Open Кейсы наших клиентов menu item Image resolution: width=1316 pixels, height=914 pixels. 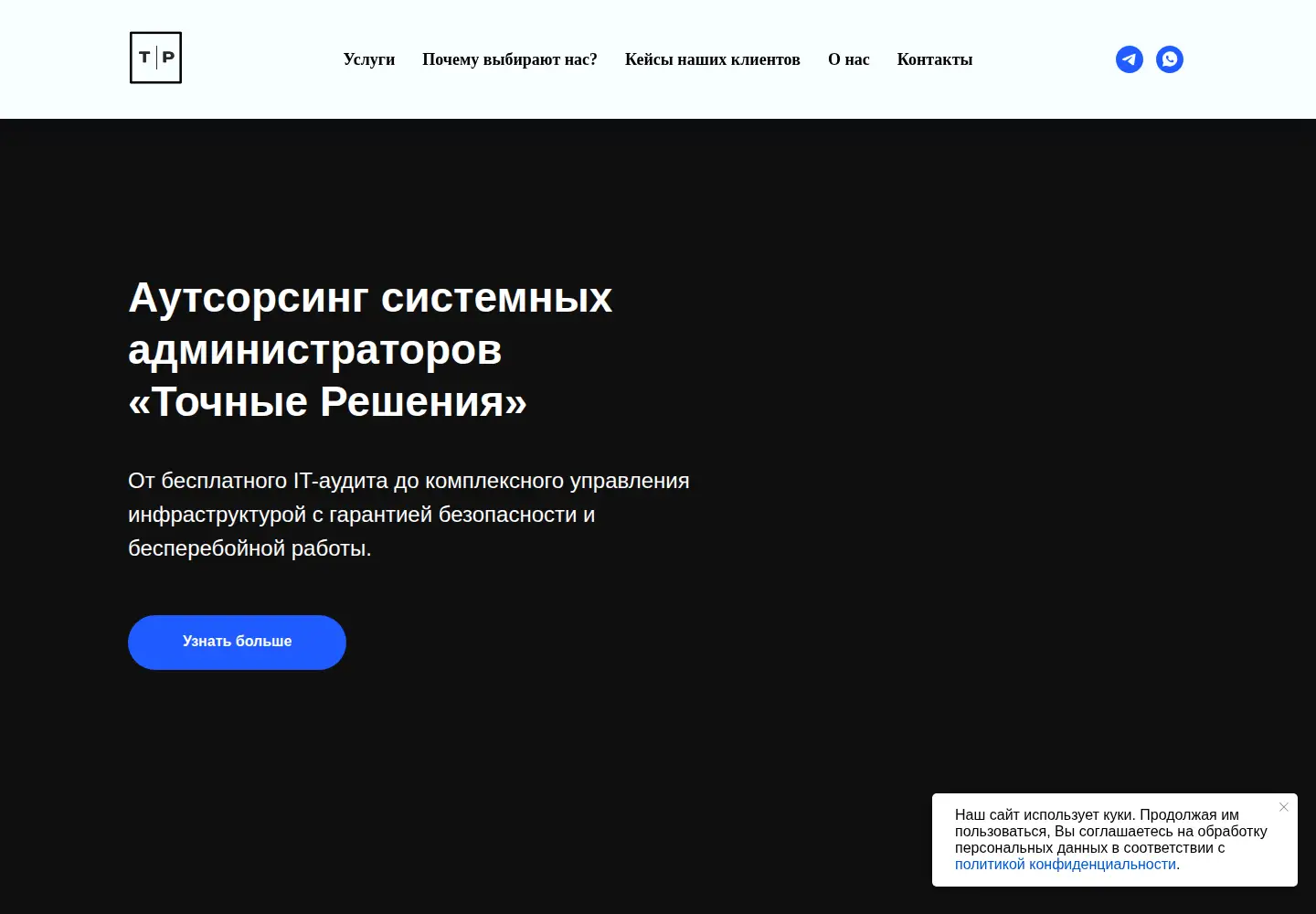pos(713,59)
